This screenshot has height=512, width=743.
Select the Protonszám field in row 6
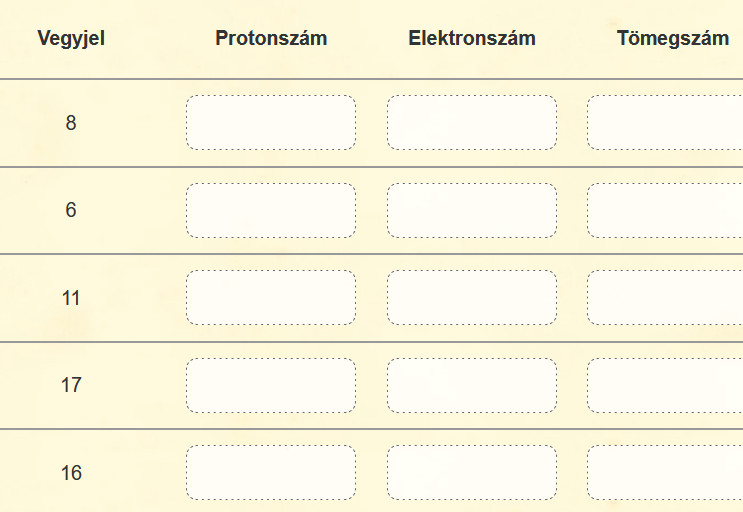[271, 210]
